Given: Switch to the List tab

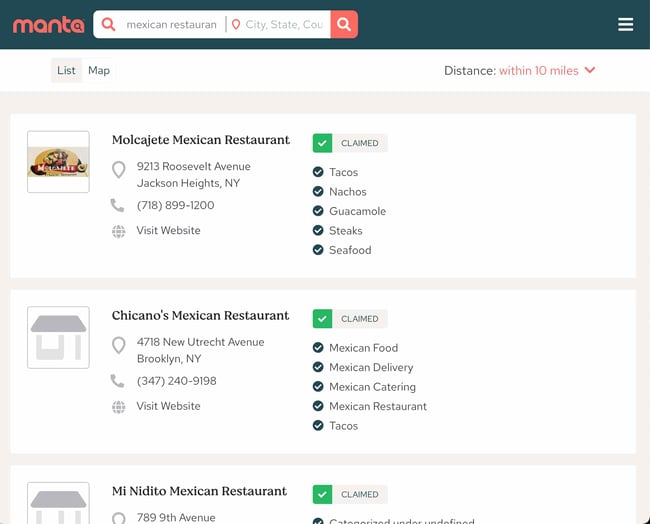Looking at the screenshot, I should [66, 70].
